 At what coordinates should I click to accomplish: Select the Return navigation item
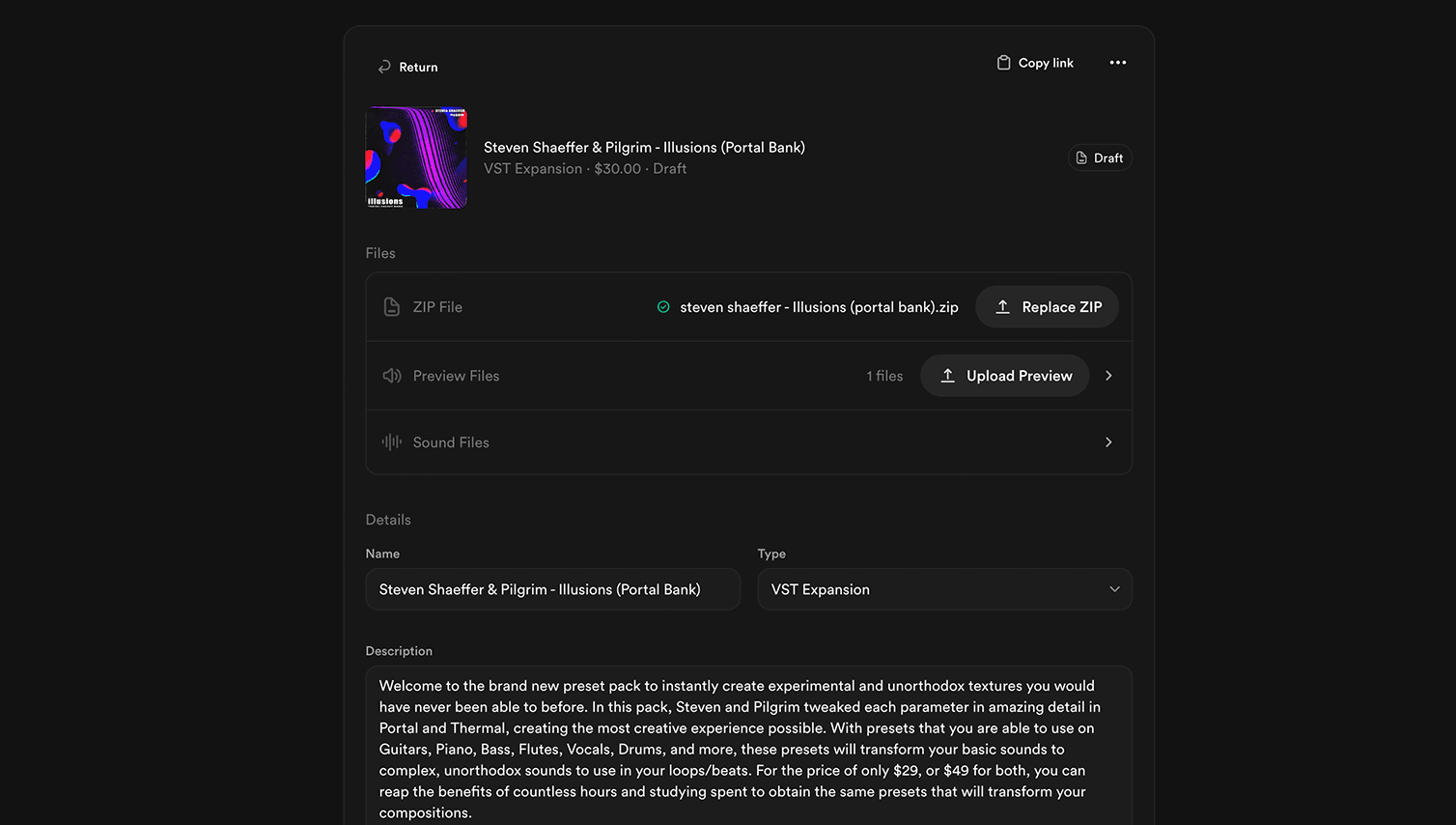(x=407, y=66)
